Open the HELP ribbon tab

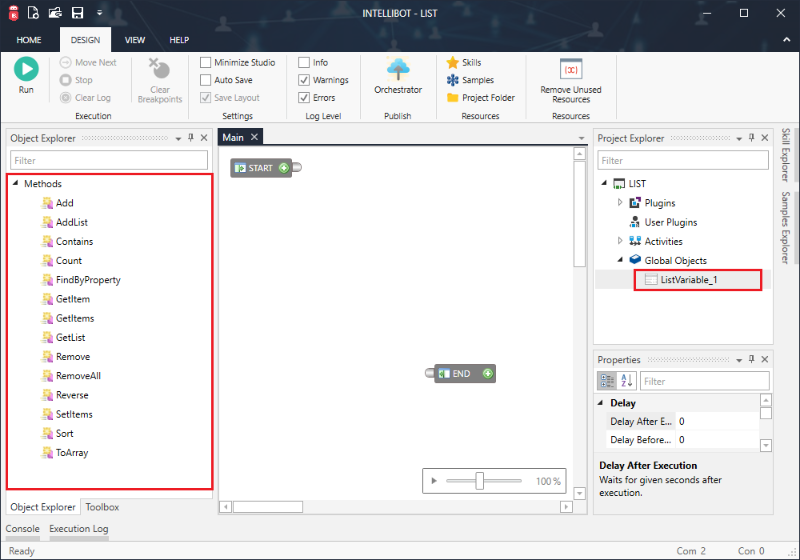179,40
